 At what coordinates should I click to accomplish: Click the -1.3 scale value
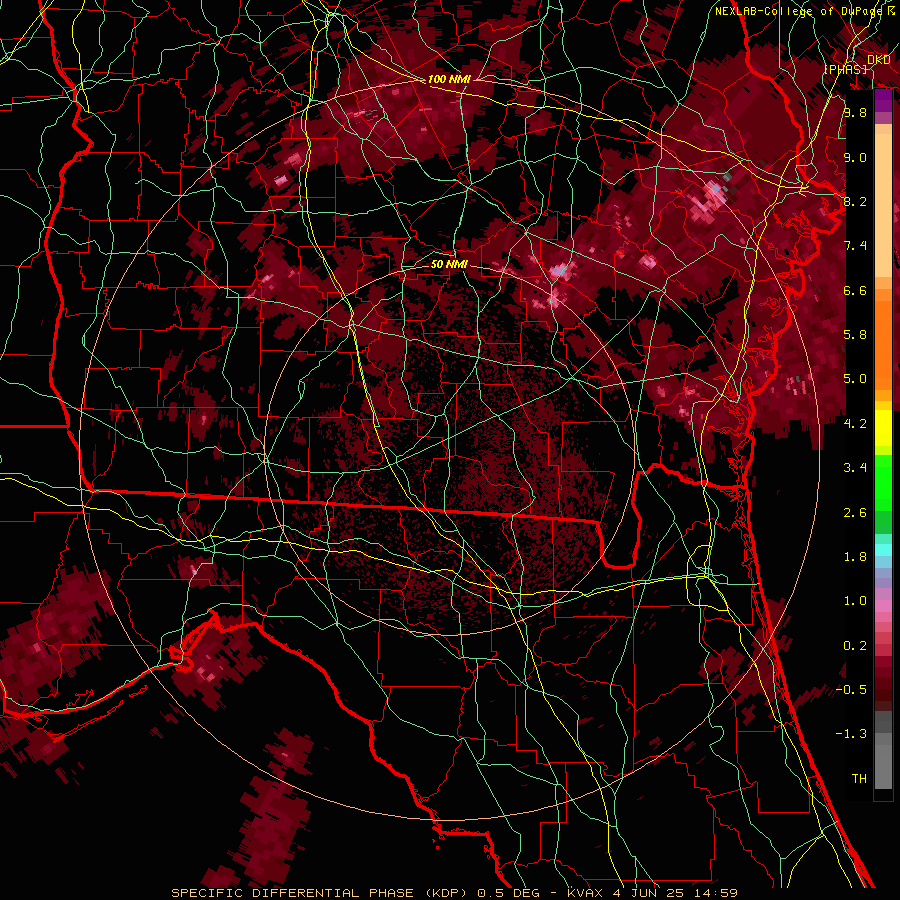coord(851,734)
